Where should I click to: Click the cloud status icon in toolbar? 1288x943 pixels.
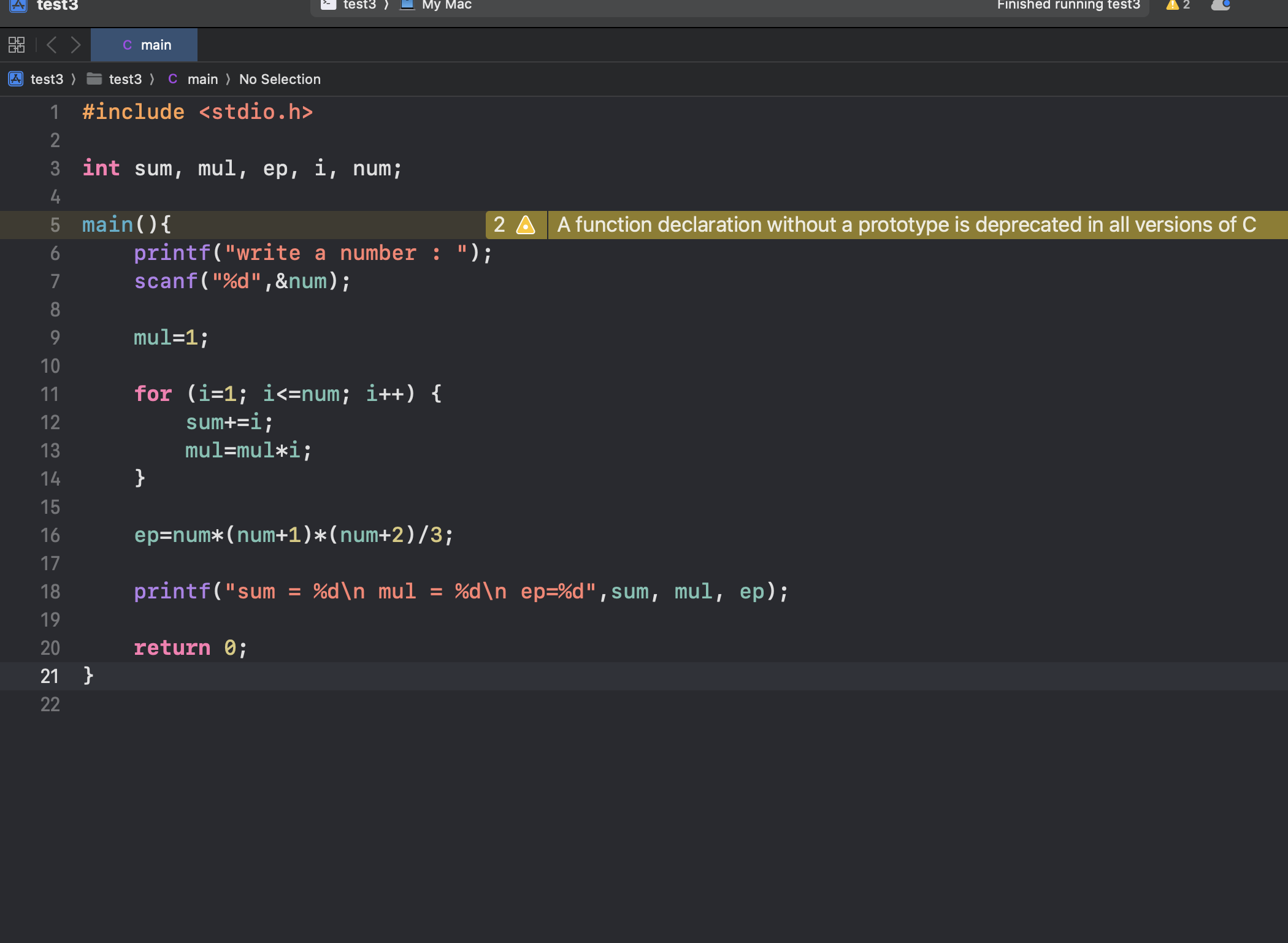[1221, 5]
